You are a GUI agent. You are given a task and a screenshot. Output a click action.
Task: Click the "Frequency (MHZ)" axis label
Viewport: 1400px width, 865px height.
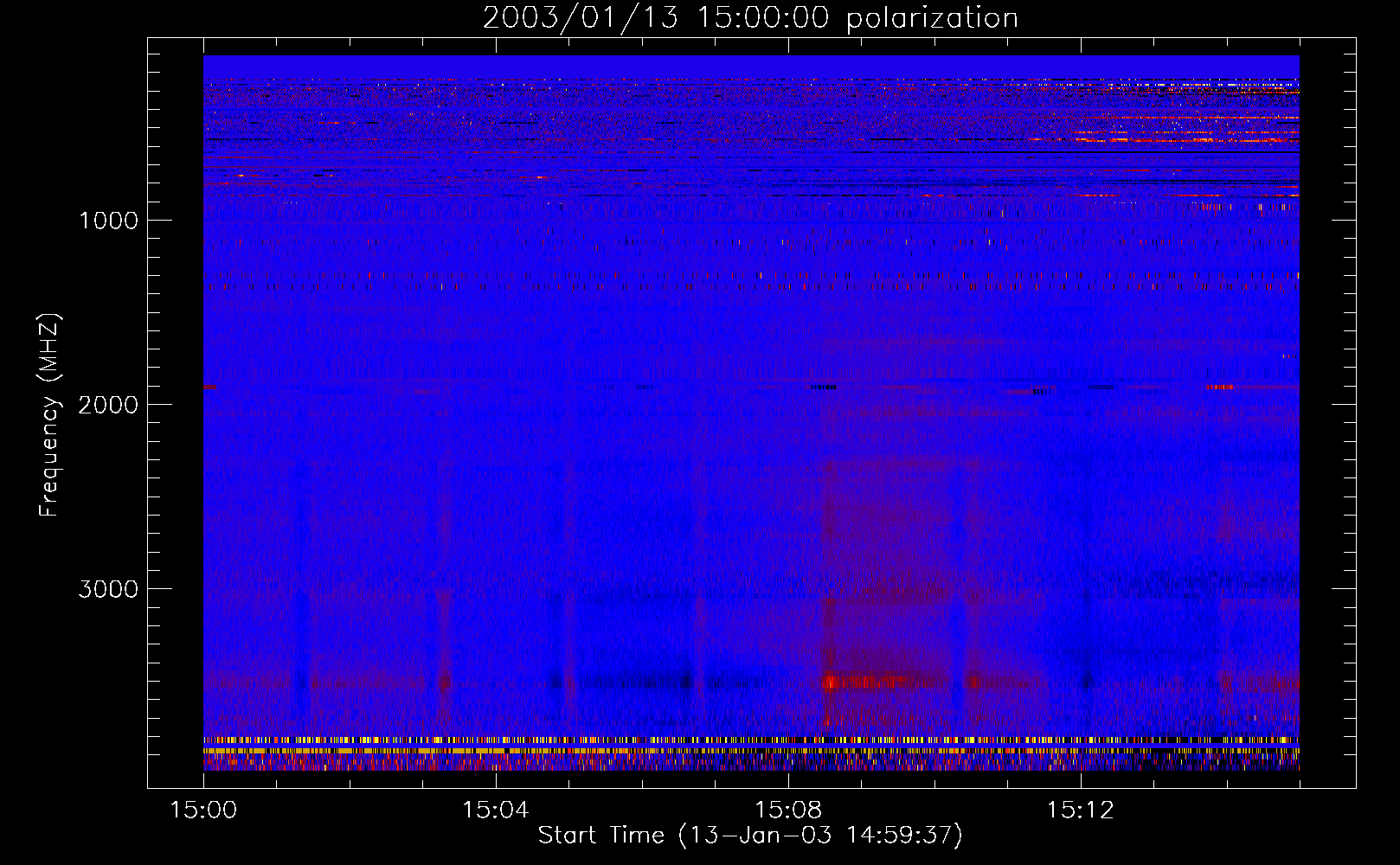point(51,414)
